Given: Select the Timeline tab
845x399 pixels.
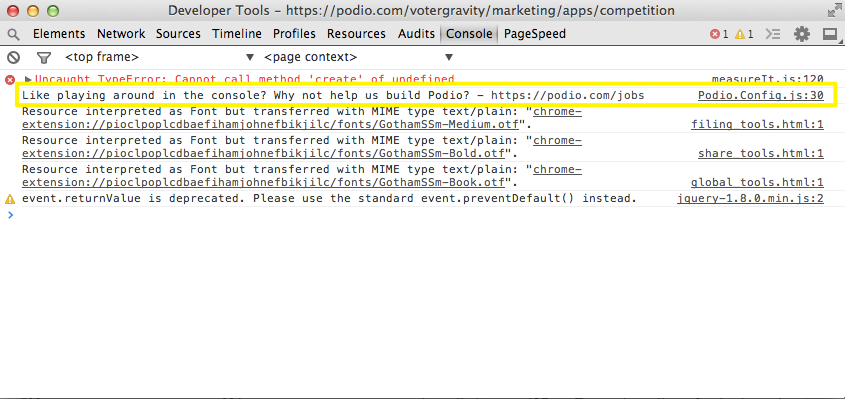Looking at the screenshot, I should pyautogui.click(x=237, y=34).
